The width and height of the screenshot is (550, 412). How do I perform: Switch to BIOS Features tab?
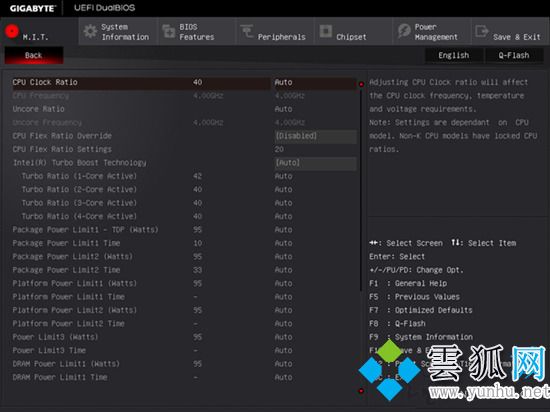[196, 32]
